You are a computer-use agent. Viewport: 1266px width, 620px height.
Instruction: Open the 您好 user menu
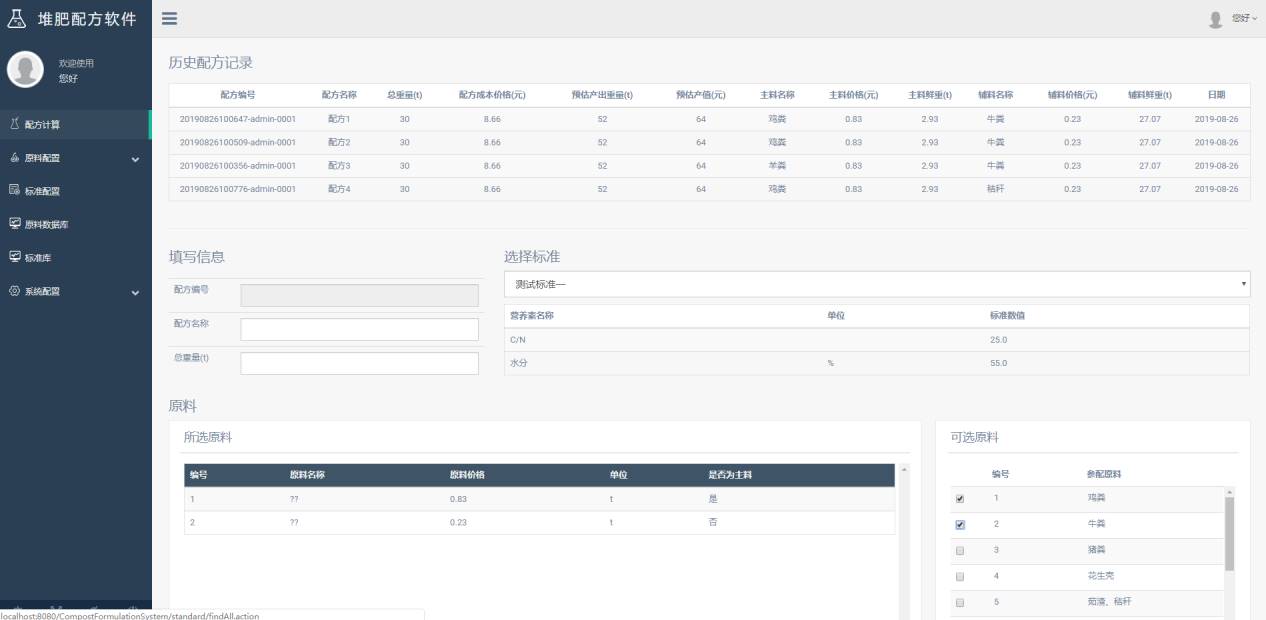pos(1243,19)
